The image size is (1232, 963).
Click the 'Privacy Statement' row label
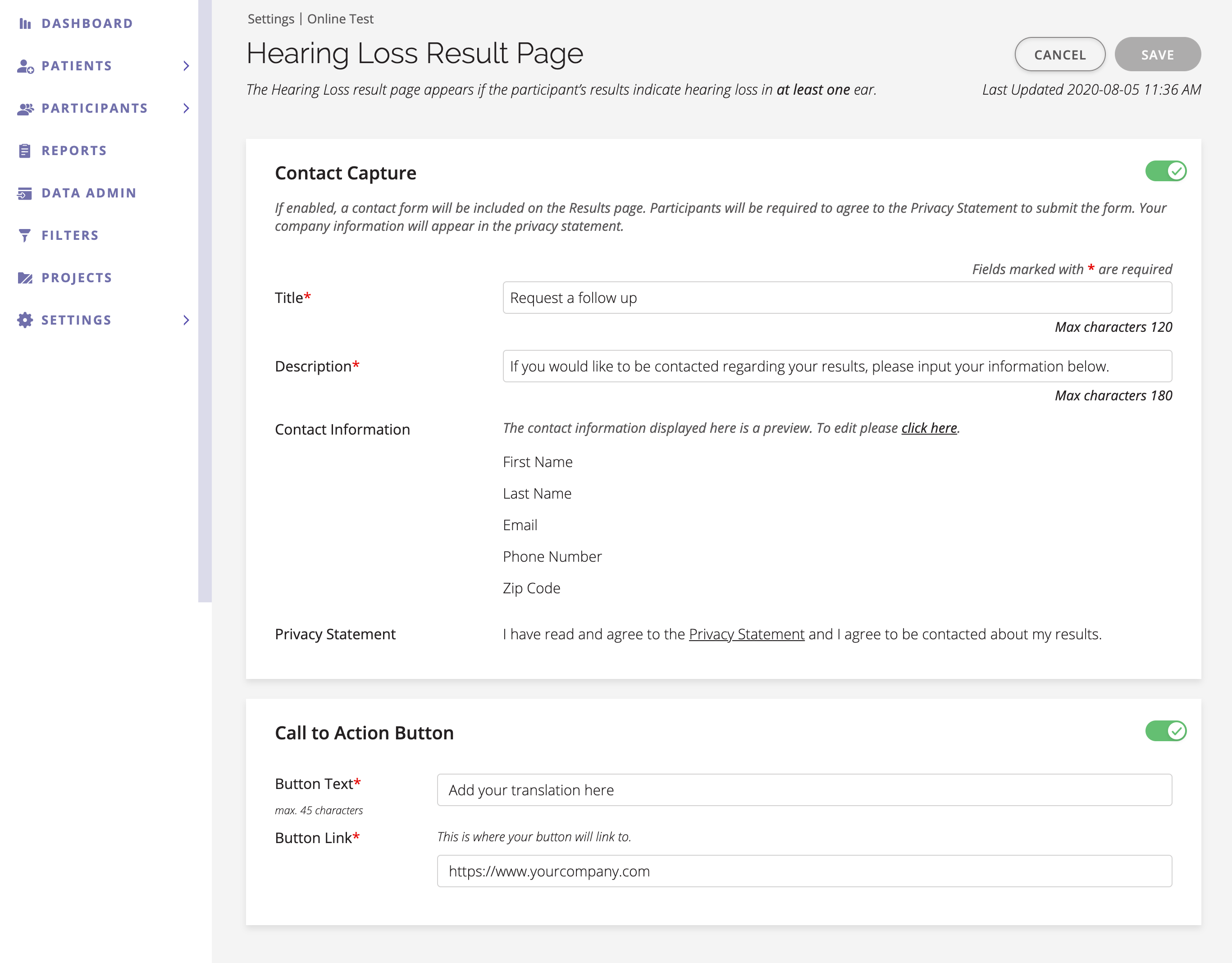click(x=335, y=634)
